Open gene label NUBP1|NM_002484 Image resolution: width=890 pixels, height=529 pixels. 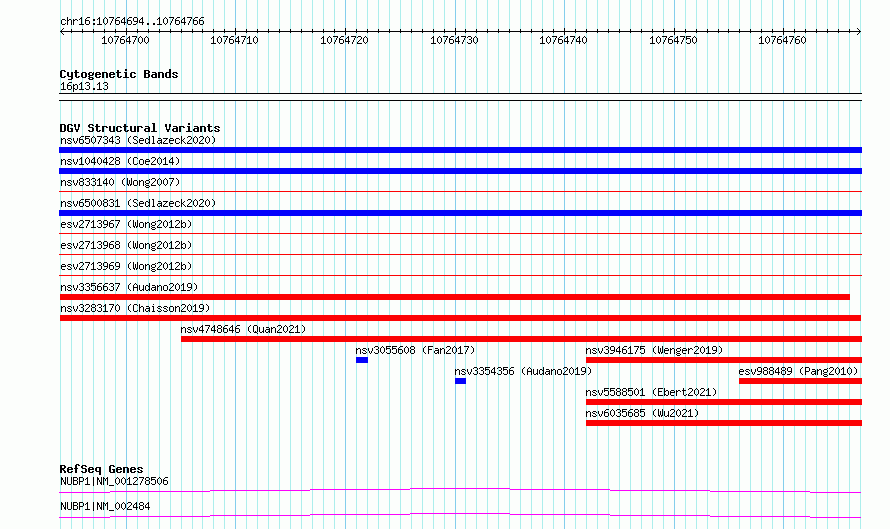coord(105,506)
